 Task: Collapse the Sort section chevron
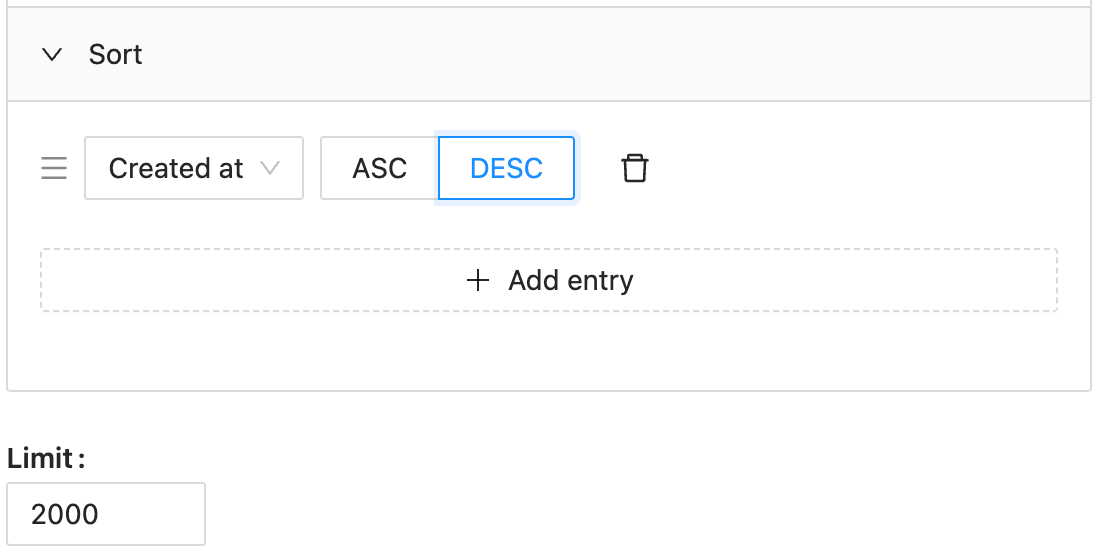pos(52,55)
